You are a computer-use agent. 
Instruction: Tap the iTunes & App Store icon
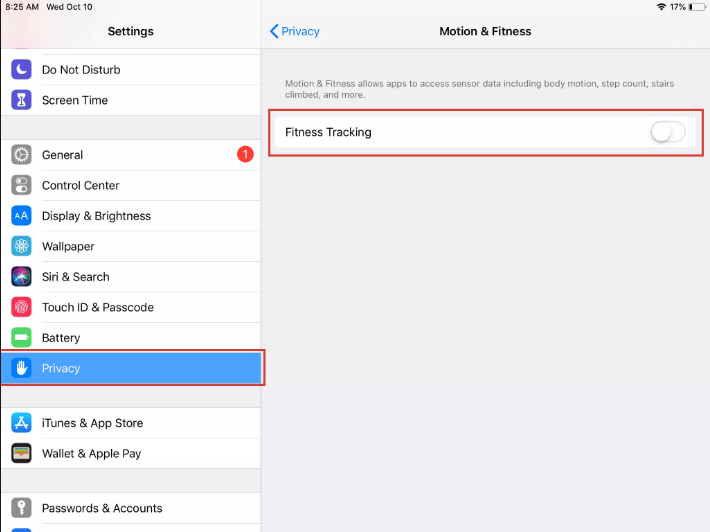pos(21,423)
